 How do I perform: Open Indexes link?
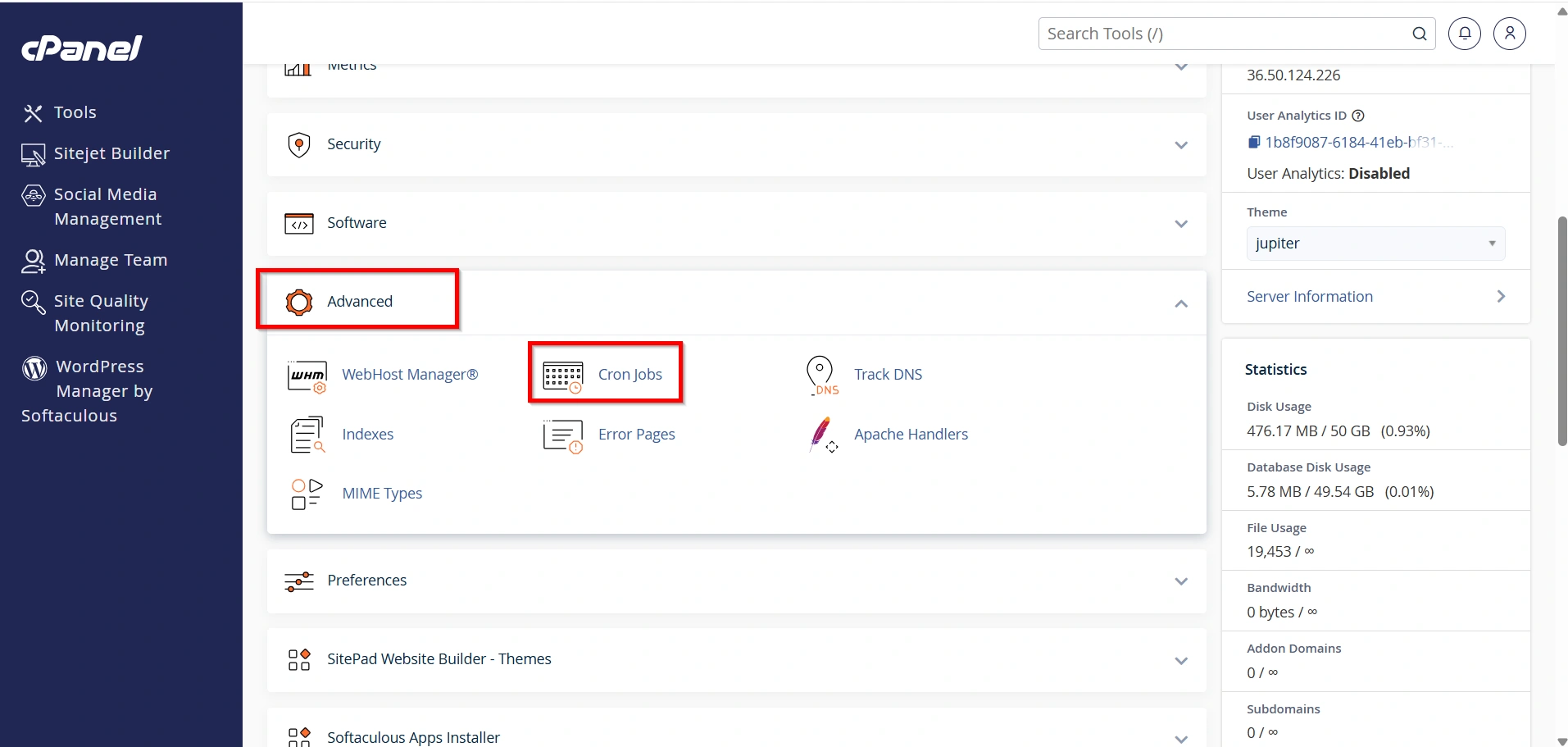coord(368,435)
